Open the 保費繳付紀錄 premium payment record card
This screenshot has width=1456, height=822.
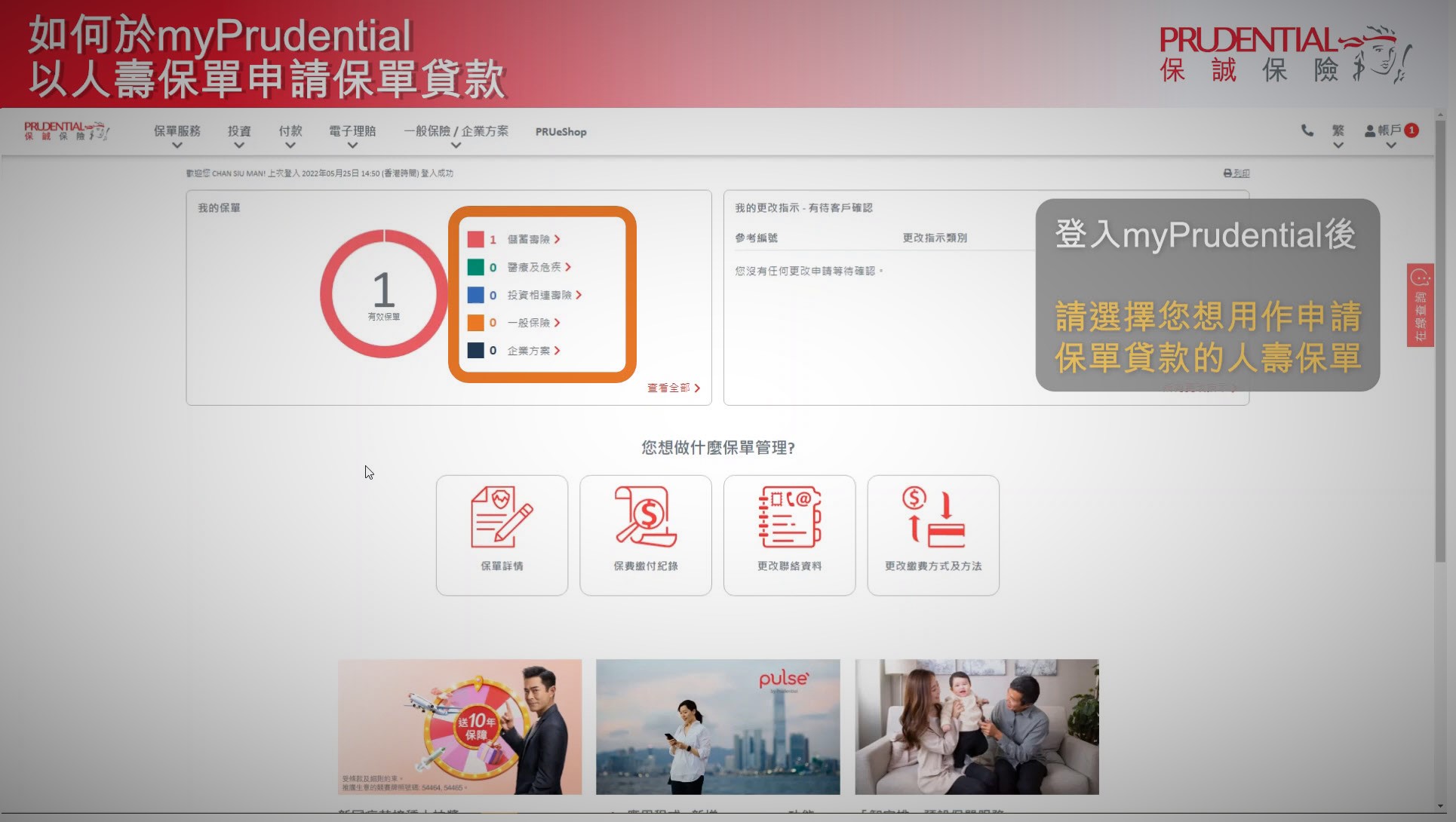[x=646, y=535]
